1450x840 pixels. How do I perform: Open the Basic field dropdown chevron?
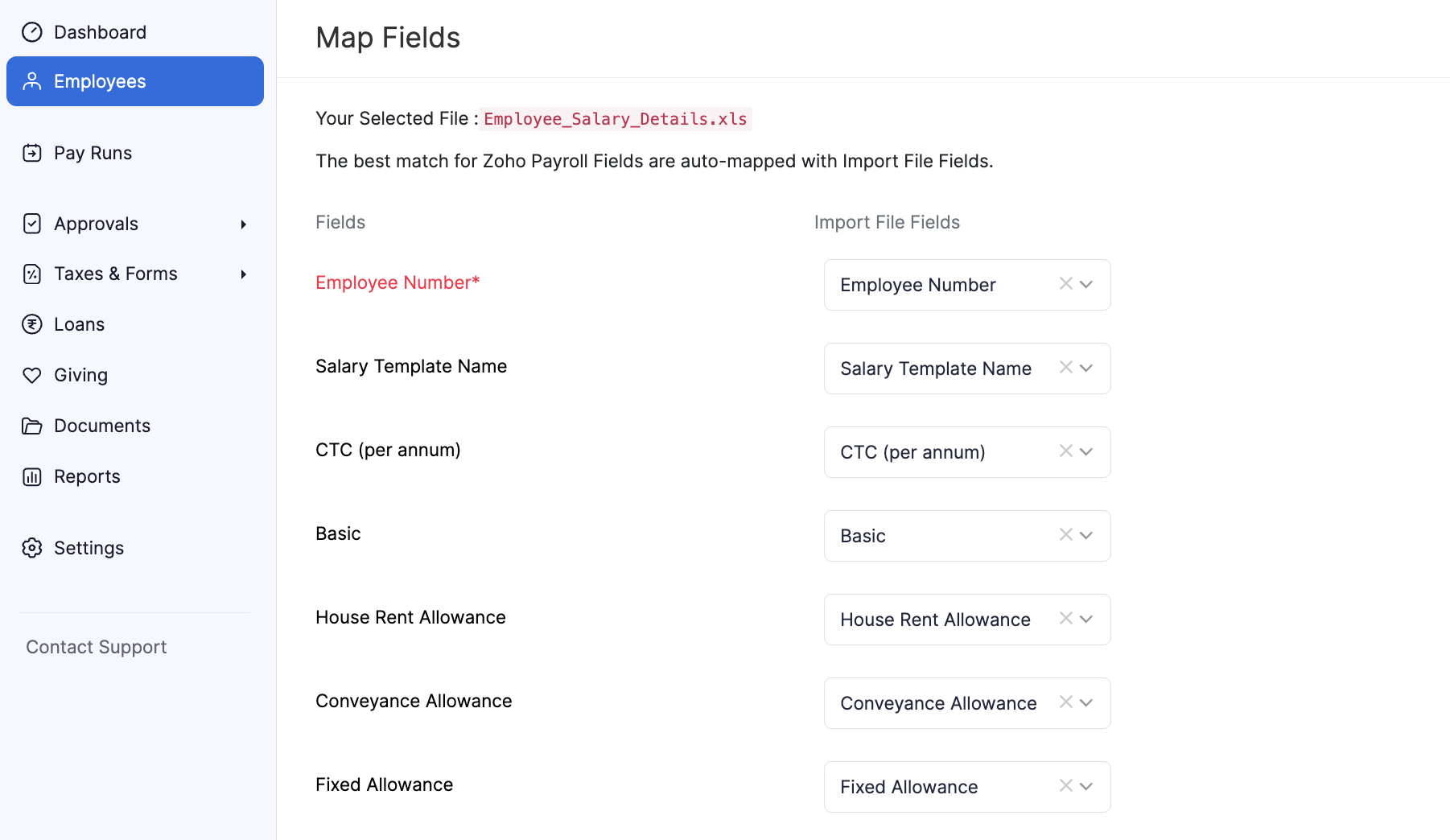coord(1086,536)
